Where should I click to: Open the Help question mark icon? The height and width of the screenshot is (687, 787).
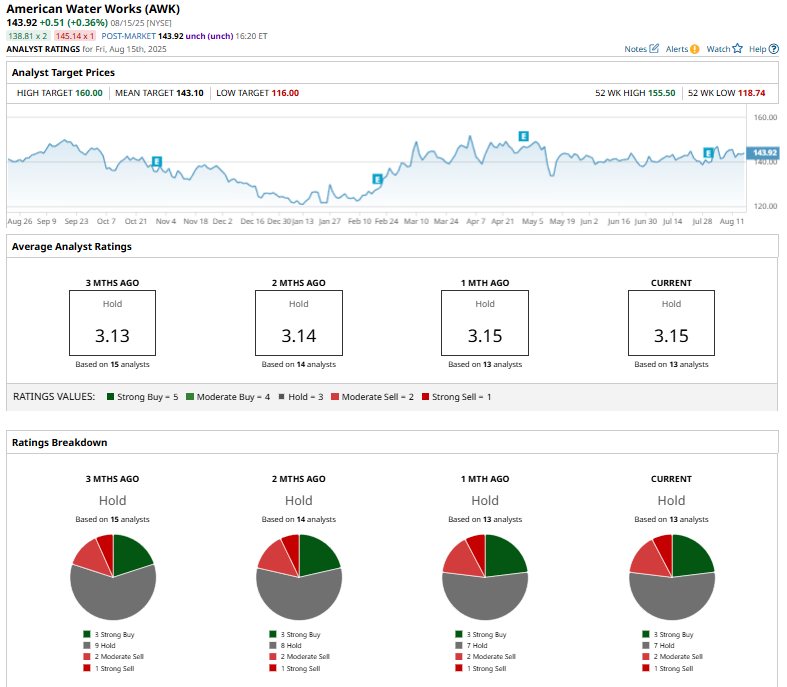click(x=774, y=49)
